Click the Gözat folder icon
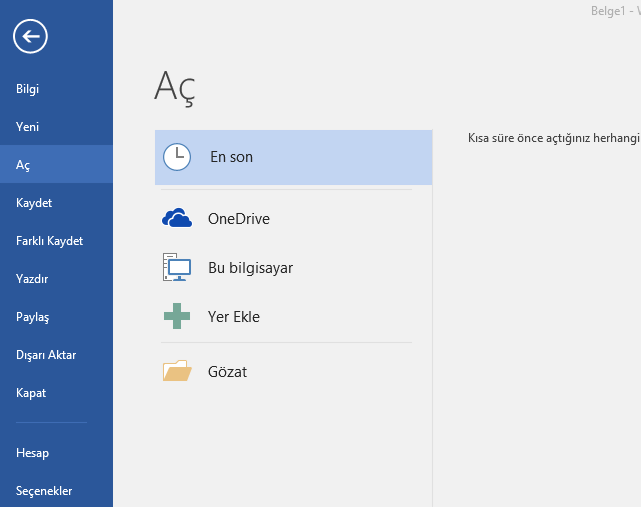 click(x=177, y=372)
